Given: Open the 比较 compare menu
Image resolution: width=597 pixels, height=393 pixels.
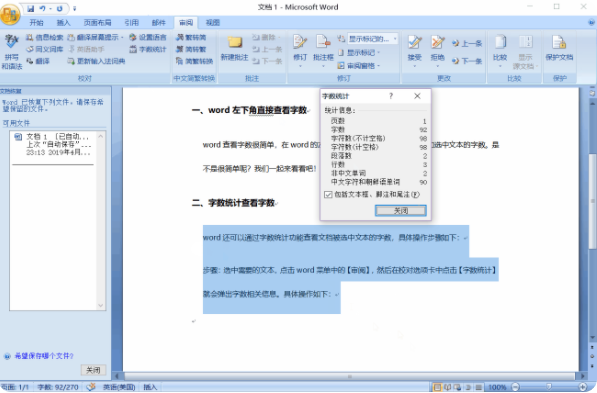Looking at the screenshot, I should tap(500, 51).
